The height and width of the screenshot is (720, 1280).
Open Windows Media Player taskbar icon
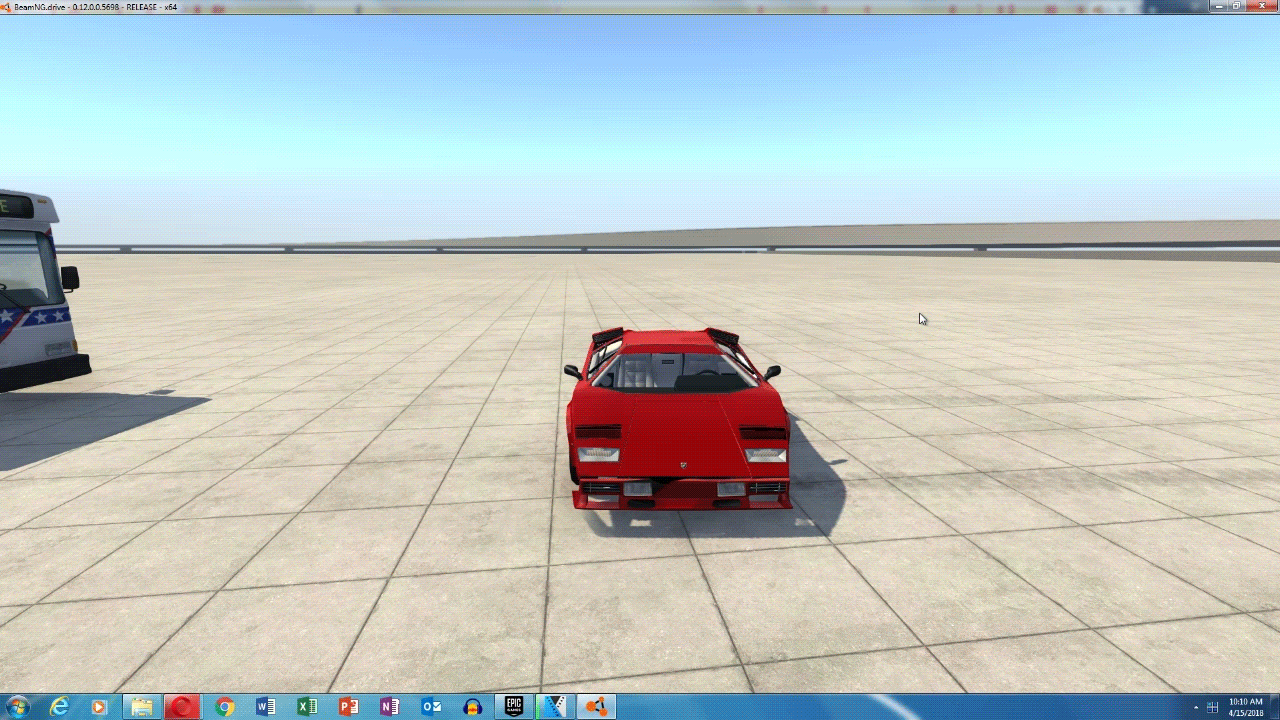click(98, 707)
